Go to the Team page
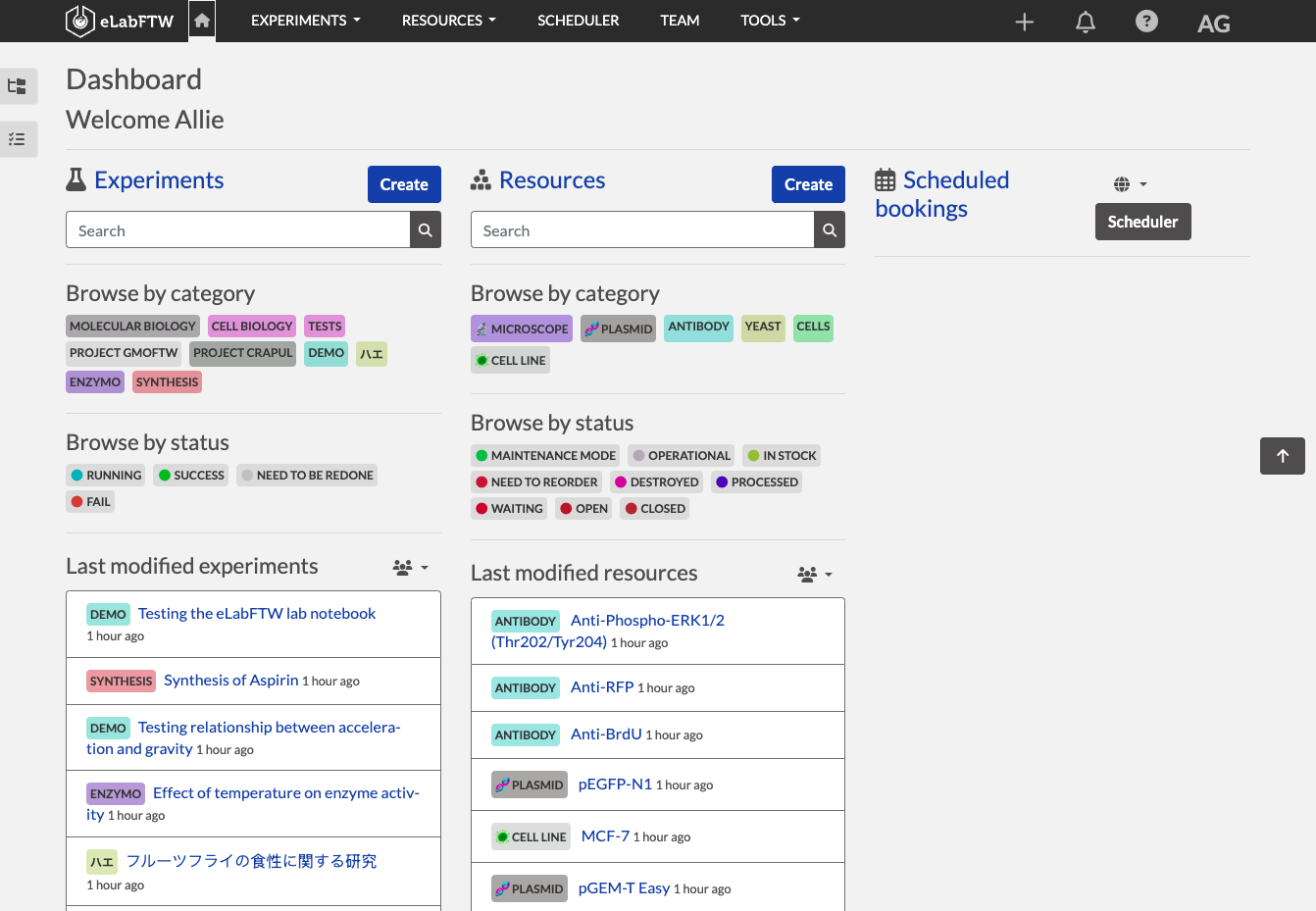Viewport: 1316px width, 911px height. [680, 21]
